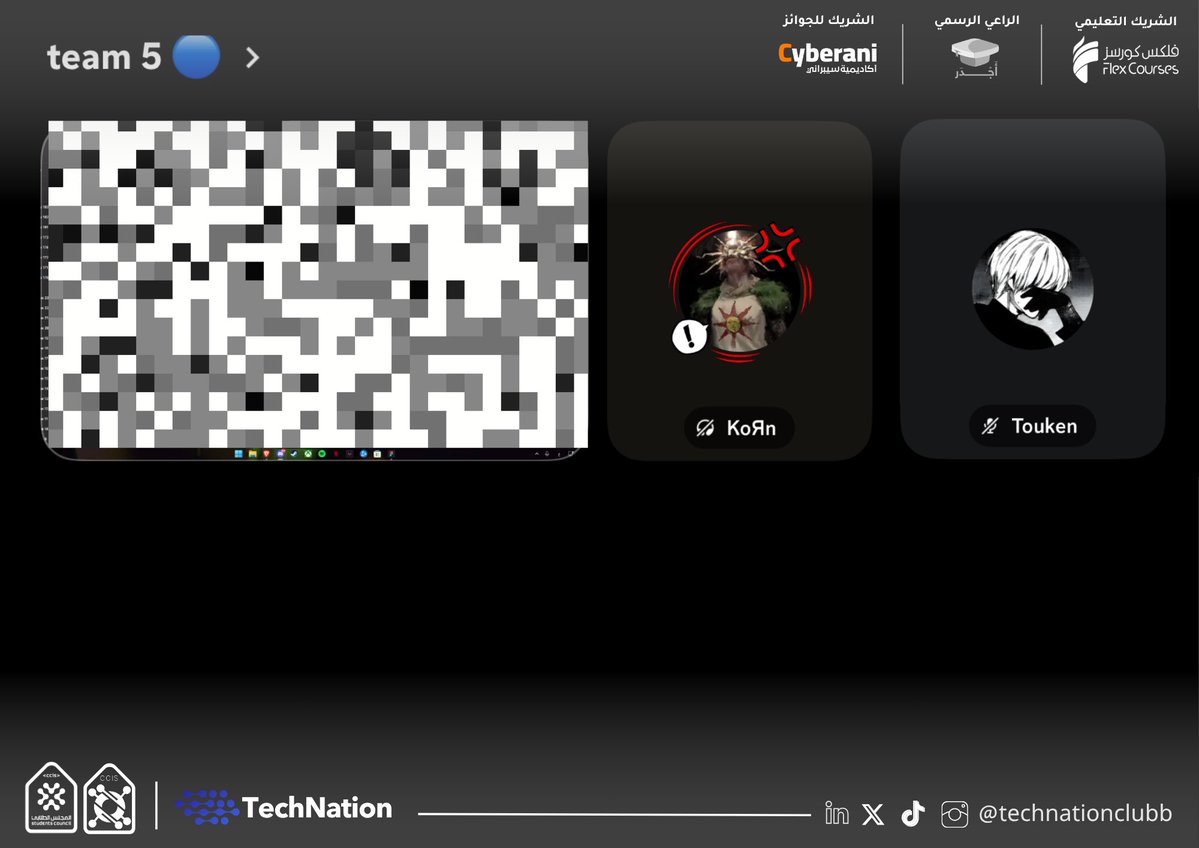Image resolution: width=1199 pixels, height=848 pixels.
Task: Click the Students Council badge logo
Action: pyautogui.click(x=51, y=798)
